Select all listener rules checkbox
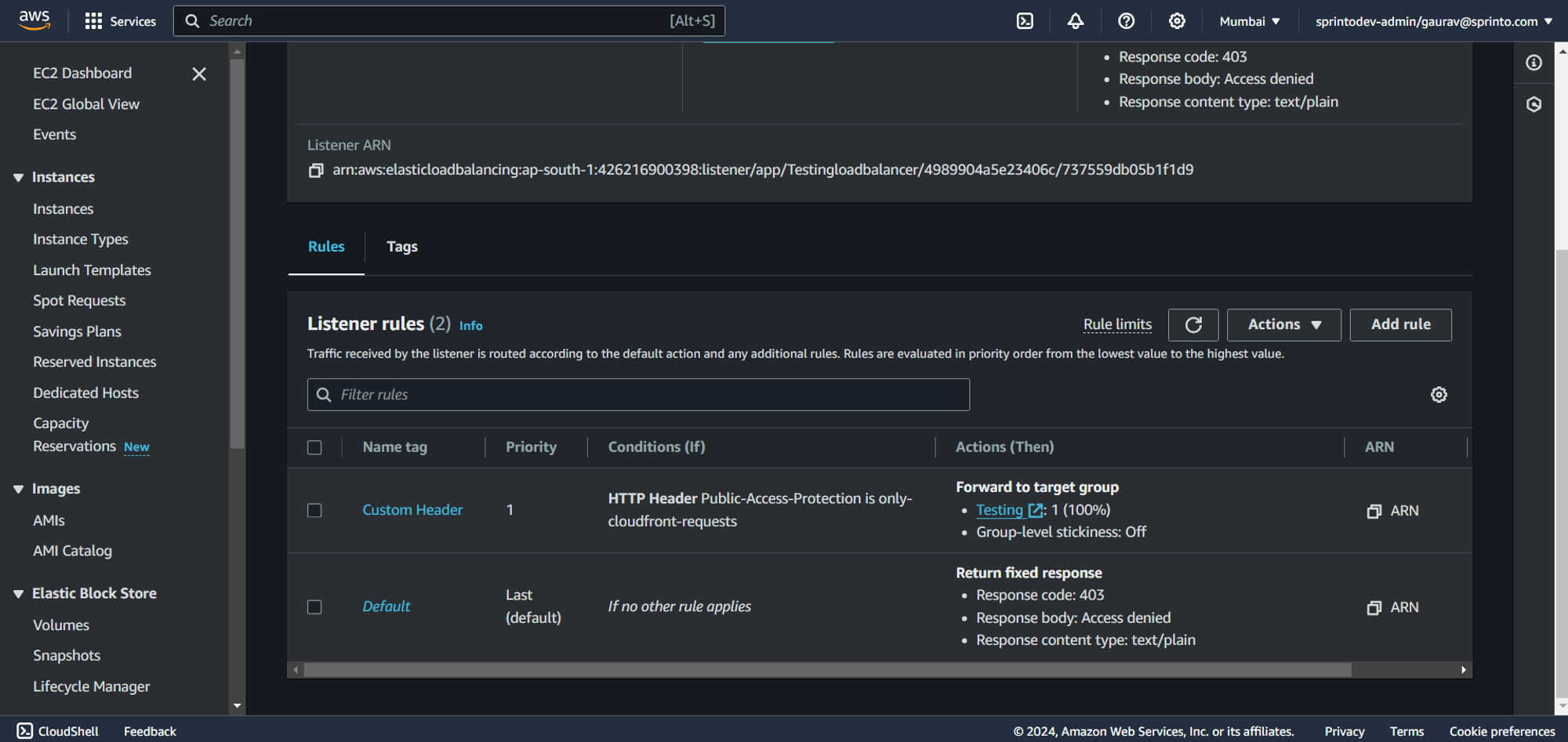The image size is (1568, 742). click(x=314, y=447)
